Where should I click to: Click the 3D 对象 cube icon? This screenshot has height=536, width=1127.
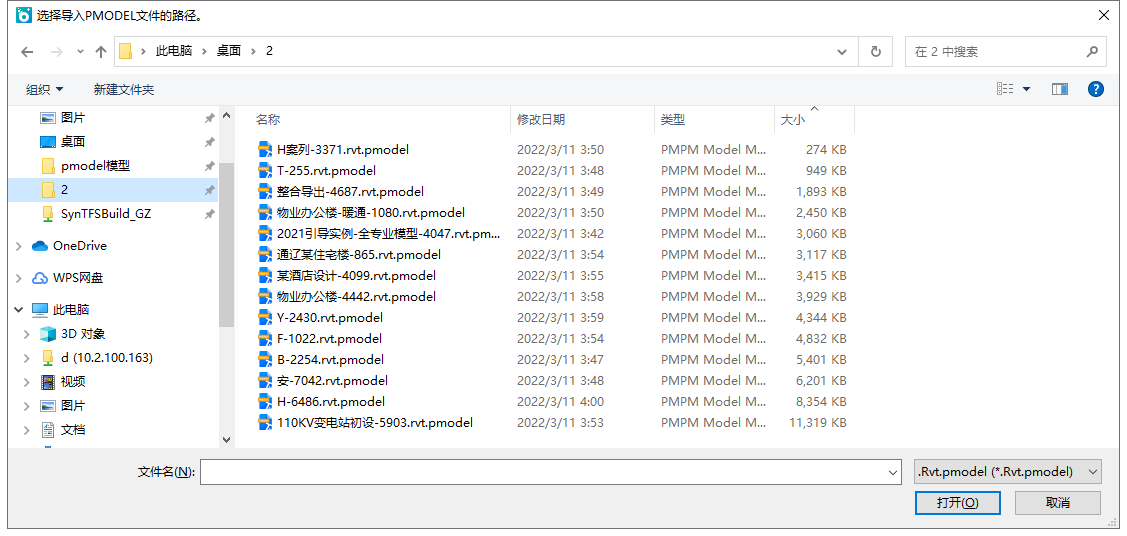pos(47,333)
